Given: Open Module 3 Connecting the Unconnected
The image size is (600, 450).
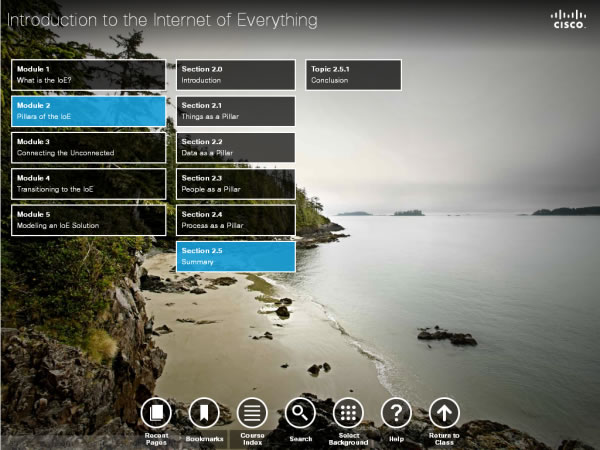Looking at the screenshot, I should [x=88, y=147].
